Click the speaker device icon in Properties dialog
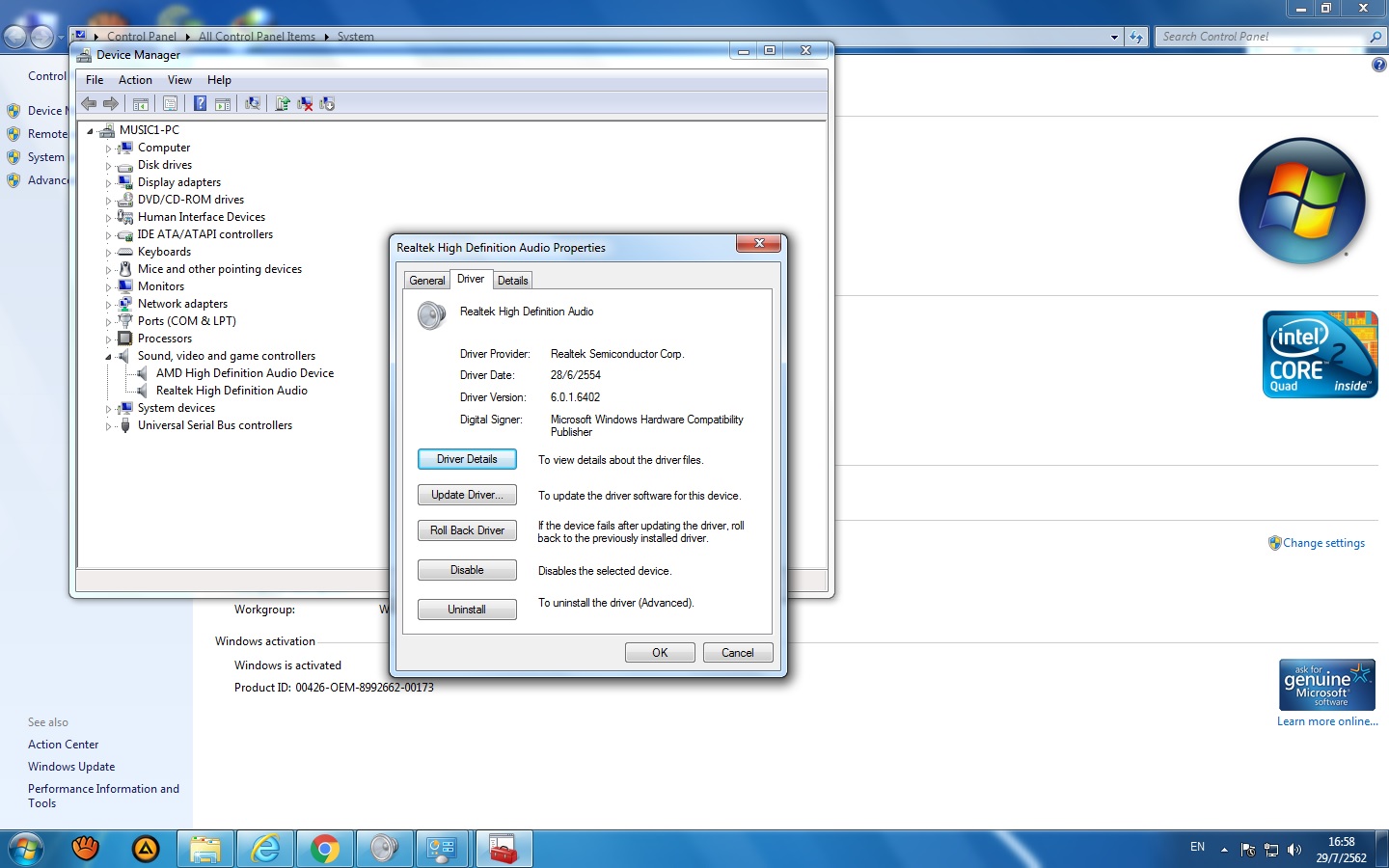The width and height of the screenshot is (1389, 868). [x=431, y=314]
